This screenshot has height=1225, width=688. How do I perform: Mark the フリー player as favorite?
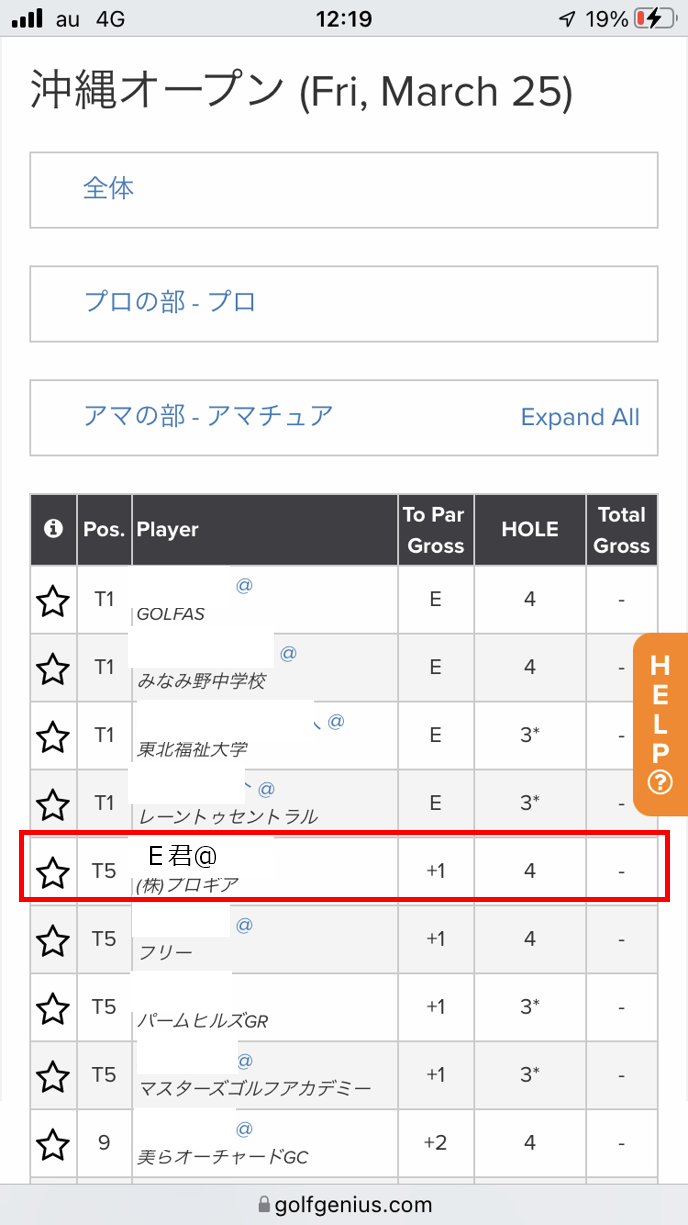coord(53,940)
